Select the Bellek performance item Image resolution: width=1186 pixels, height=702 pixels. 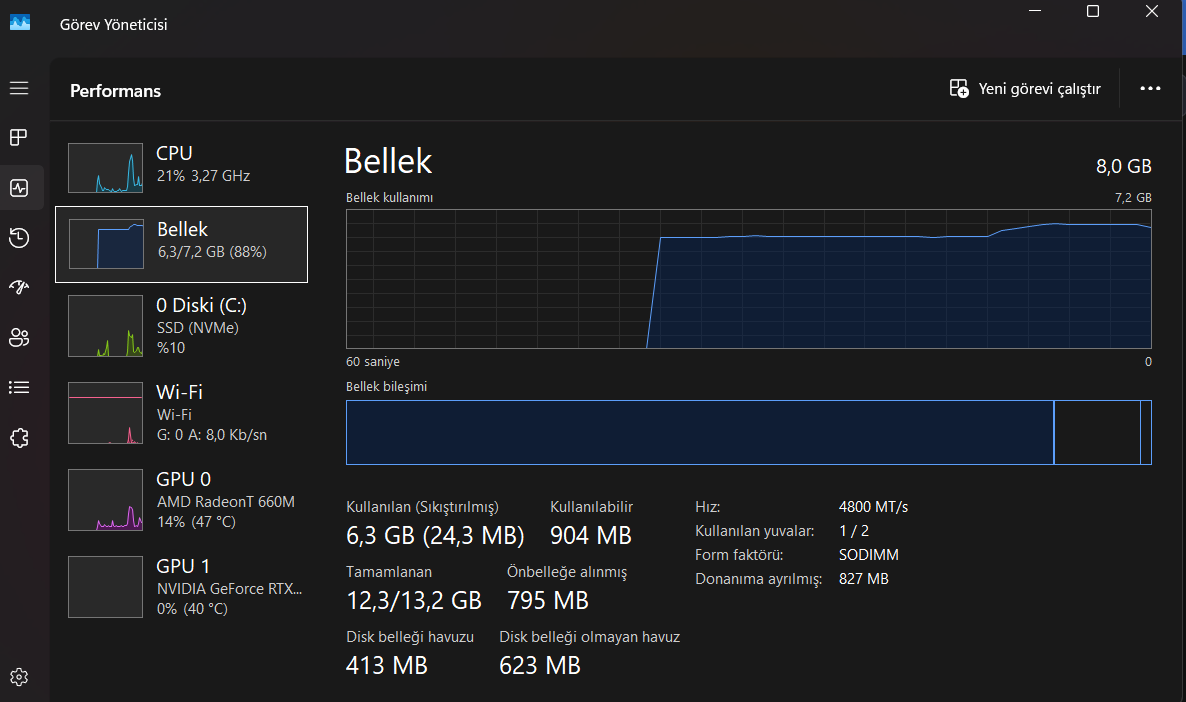(182, 244)
